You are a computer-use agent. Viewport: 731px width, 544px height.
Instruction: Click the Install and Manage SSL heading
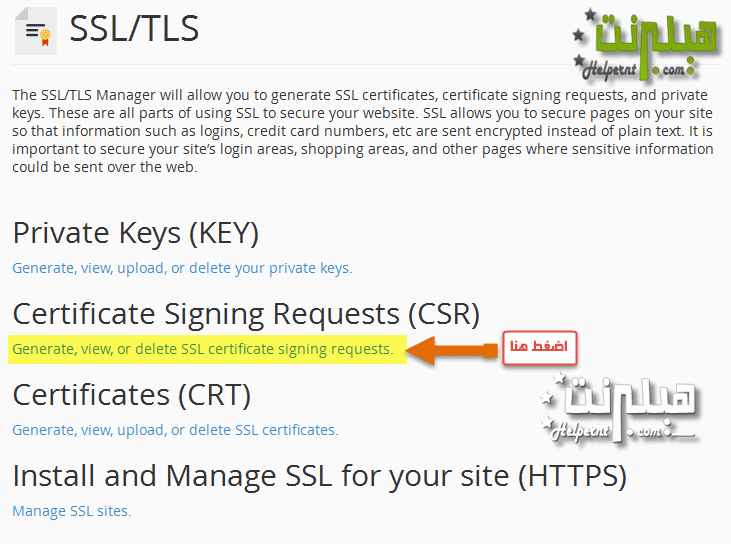pyautogui.click(x=319, y=476)
